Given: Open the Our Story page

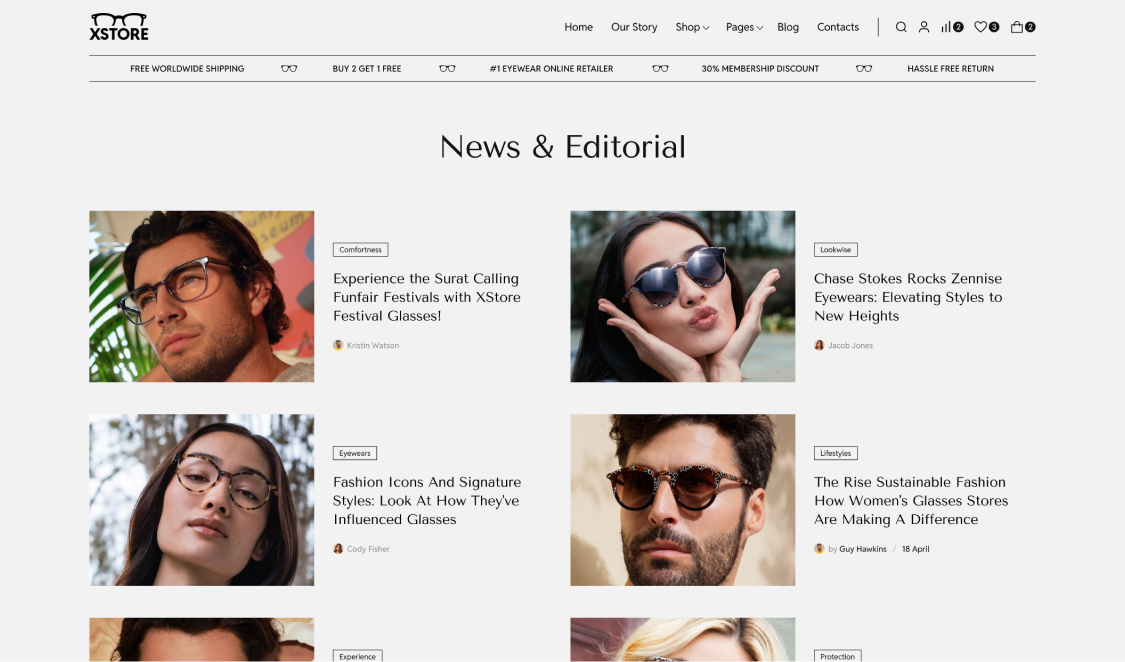Looking at the screenshot, I should 634,27.
